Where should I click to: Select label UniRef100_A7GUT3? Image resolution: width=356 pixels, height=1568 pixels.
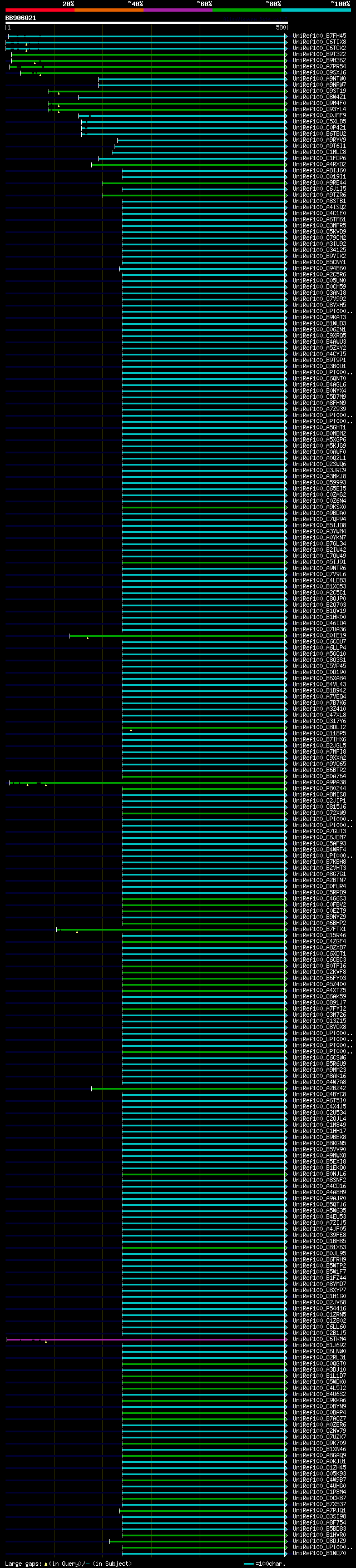pyautogui.click(x=319, y=831)
